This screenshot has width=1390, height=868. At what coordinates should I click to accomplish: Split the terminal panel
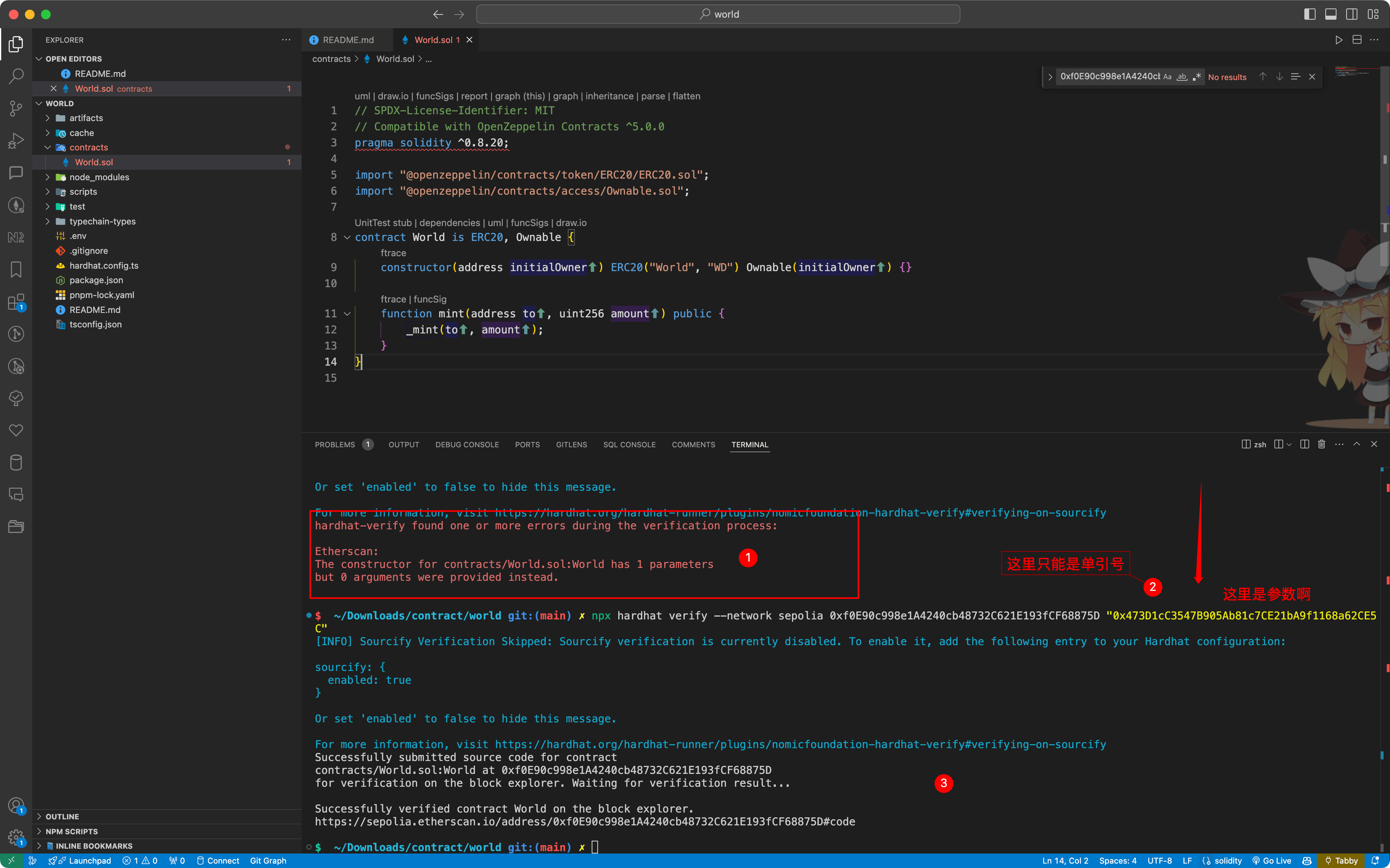(x=1304, y=444)
